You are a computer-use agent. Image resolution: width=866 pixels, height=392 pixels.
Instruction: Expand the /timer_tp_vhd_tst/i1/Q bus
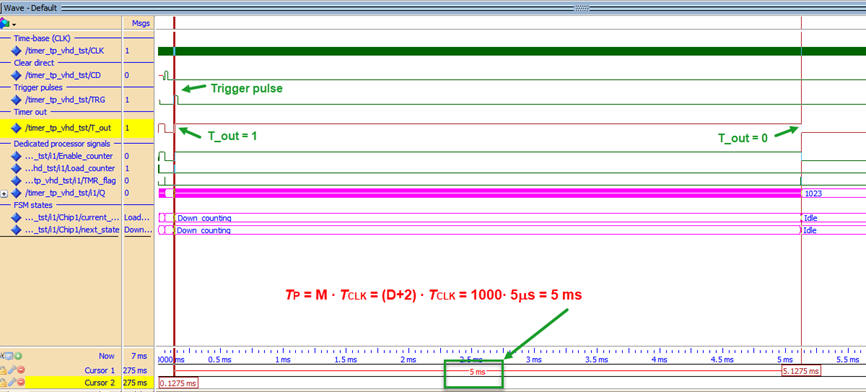(4, 194)
